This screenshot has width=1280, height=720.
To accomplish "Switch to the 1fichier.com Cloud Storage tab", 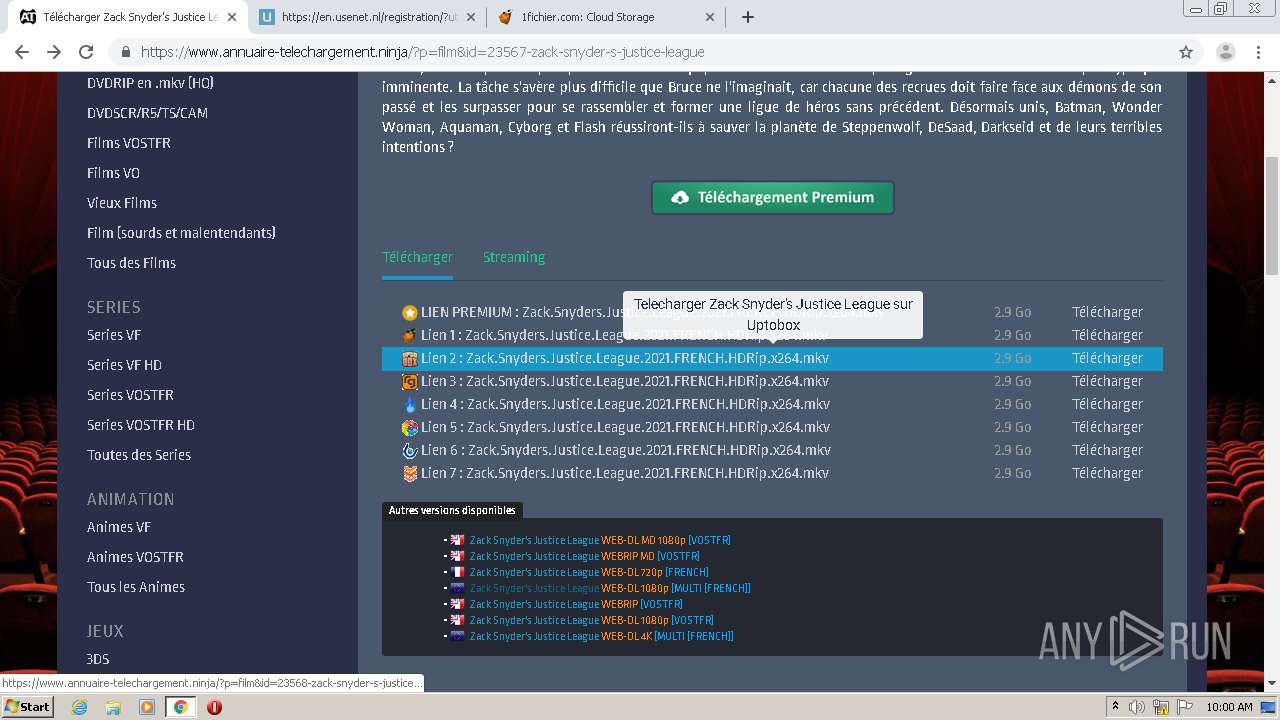I will pos(607,17).
